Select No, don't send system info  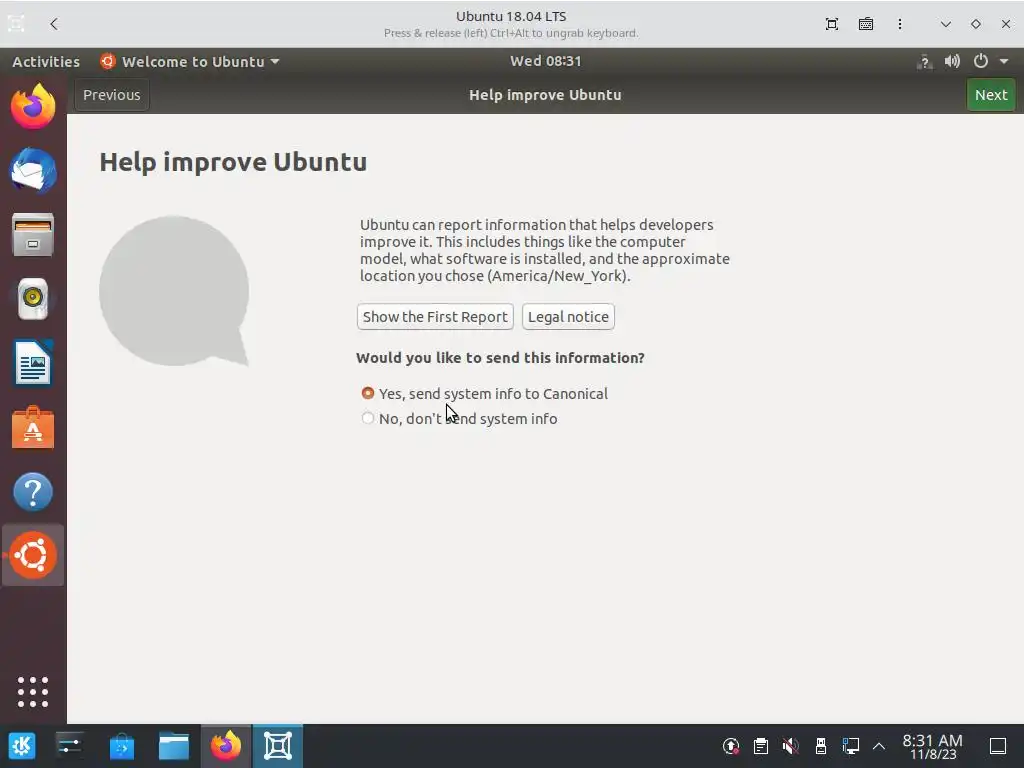point(459,419)
